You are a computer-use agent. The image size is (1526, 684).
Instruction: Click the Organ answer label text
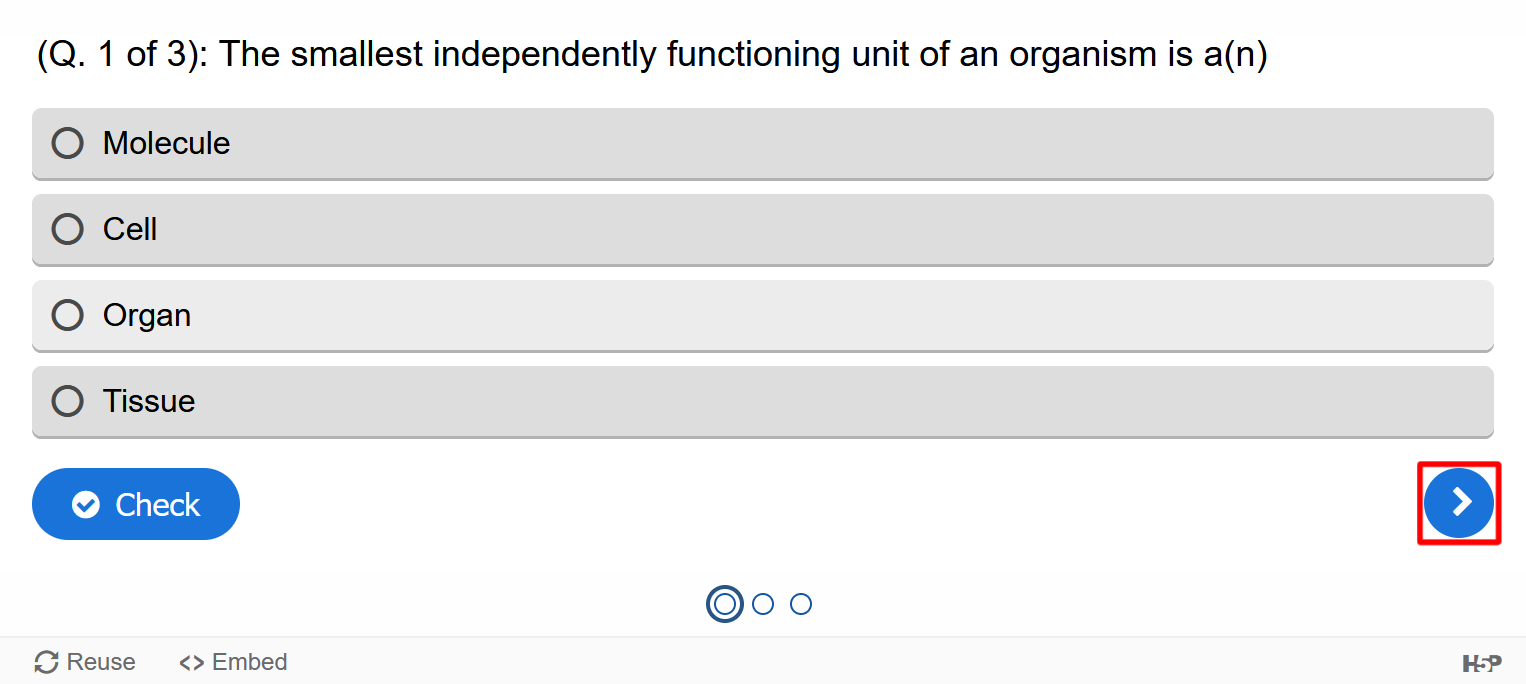(147, 315)
